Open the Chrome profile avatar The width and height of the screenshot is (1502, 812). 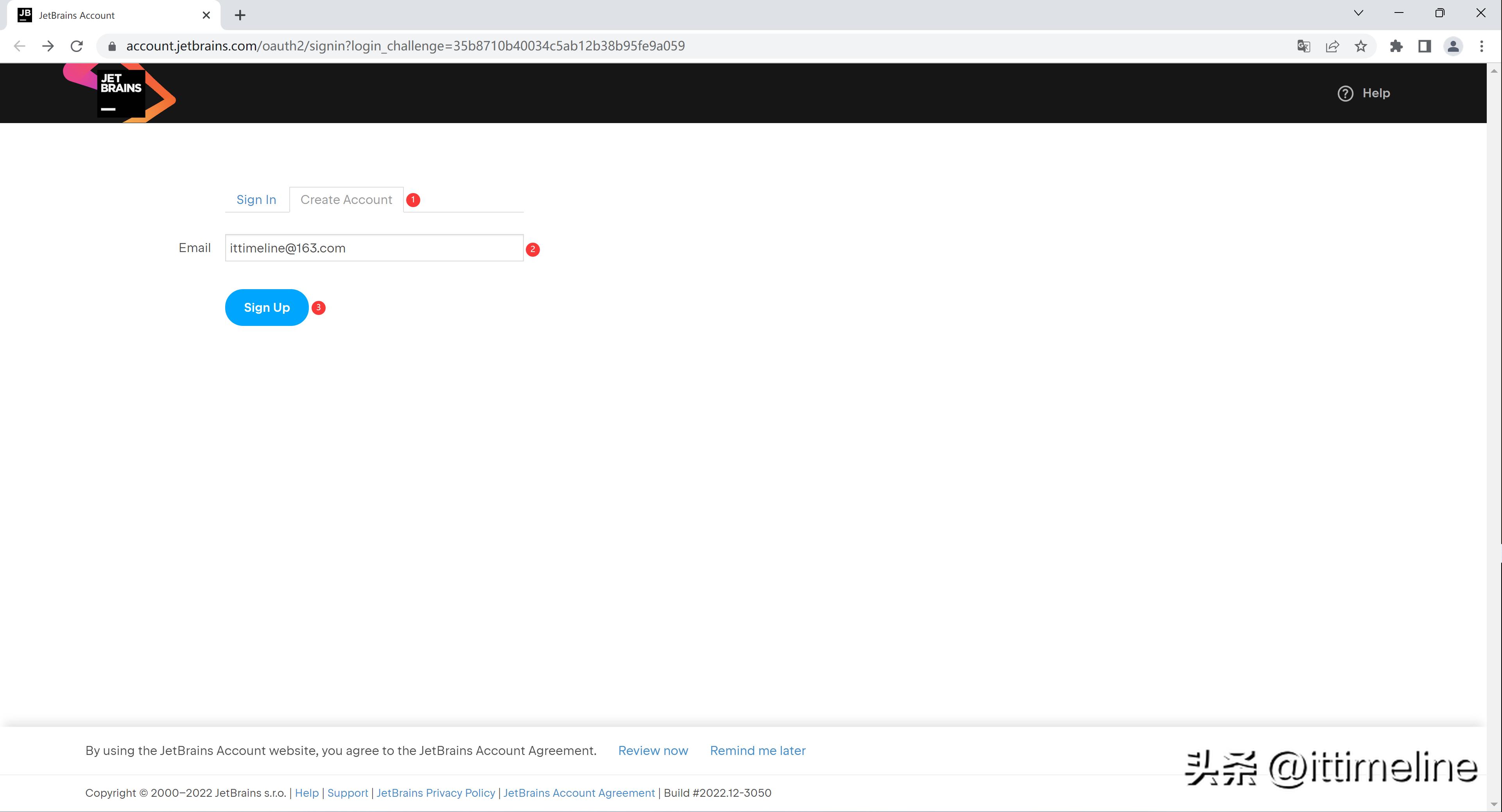click(x=1453, y=46)
